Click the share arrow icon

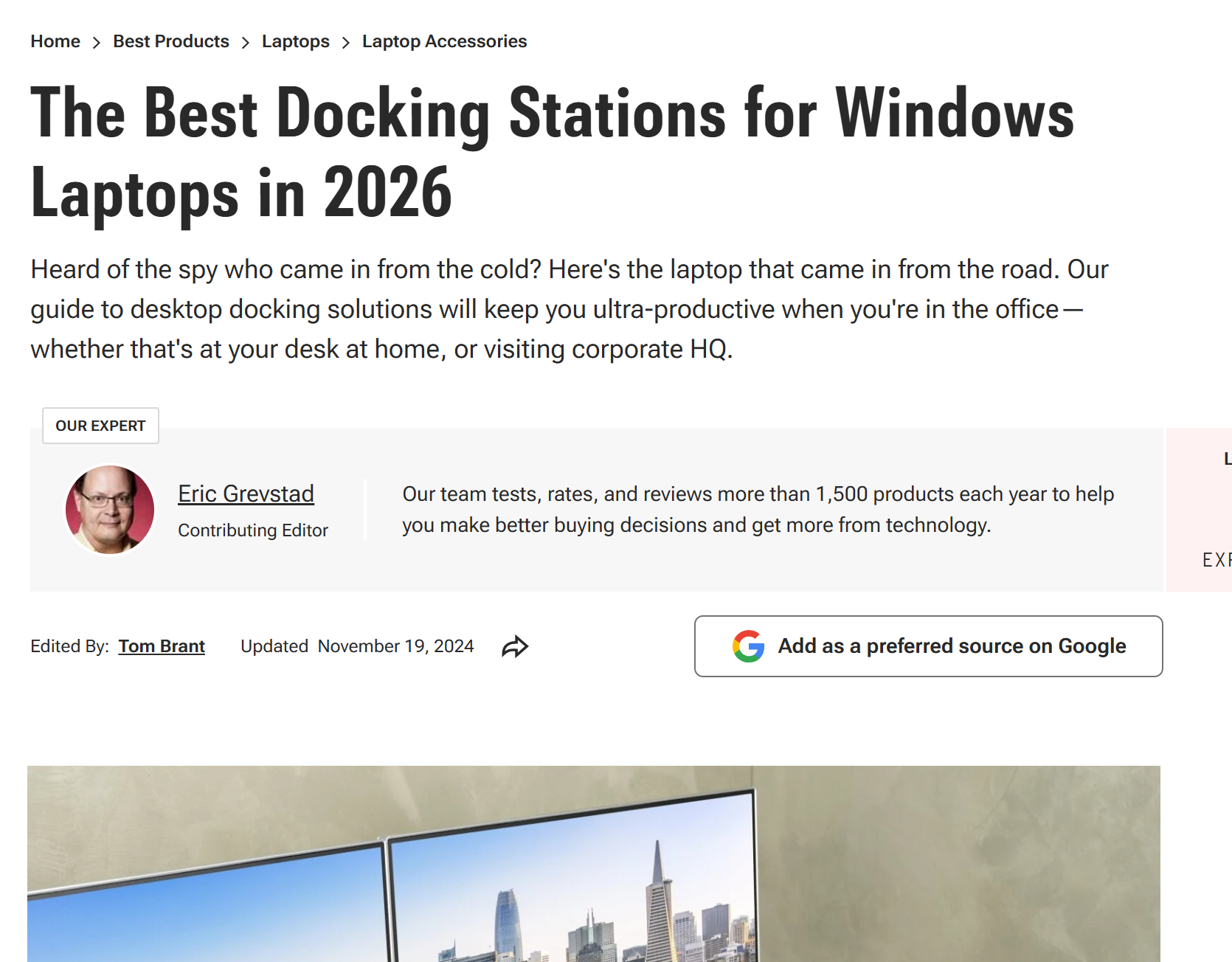516,646
